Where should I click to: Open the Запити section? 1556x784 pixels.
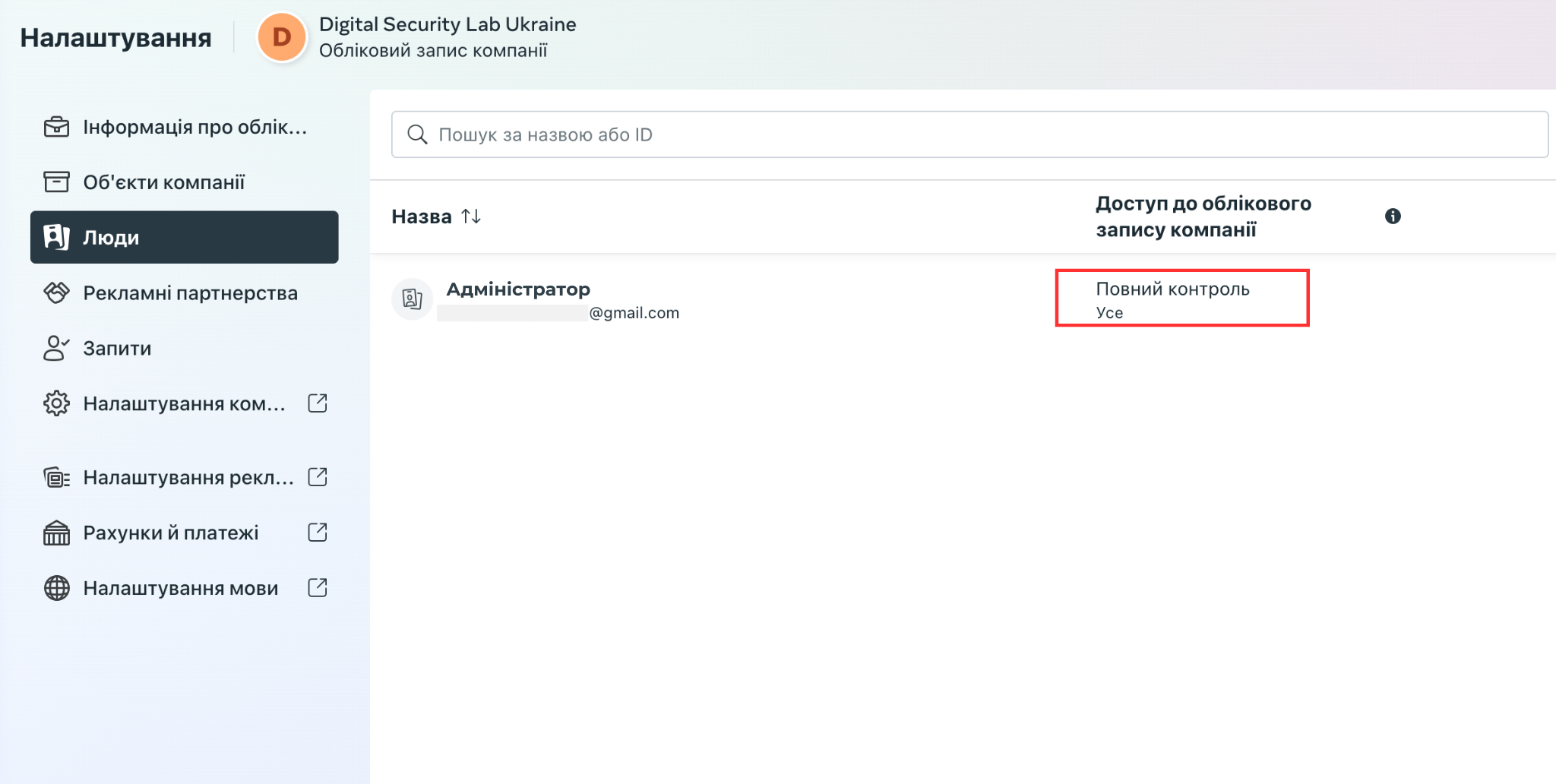pyautogui.click(x=185, y=348)
